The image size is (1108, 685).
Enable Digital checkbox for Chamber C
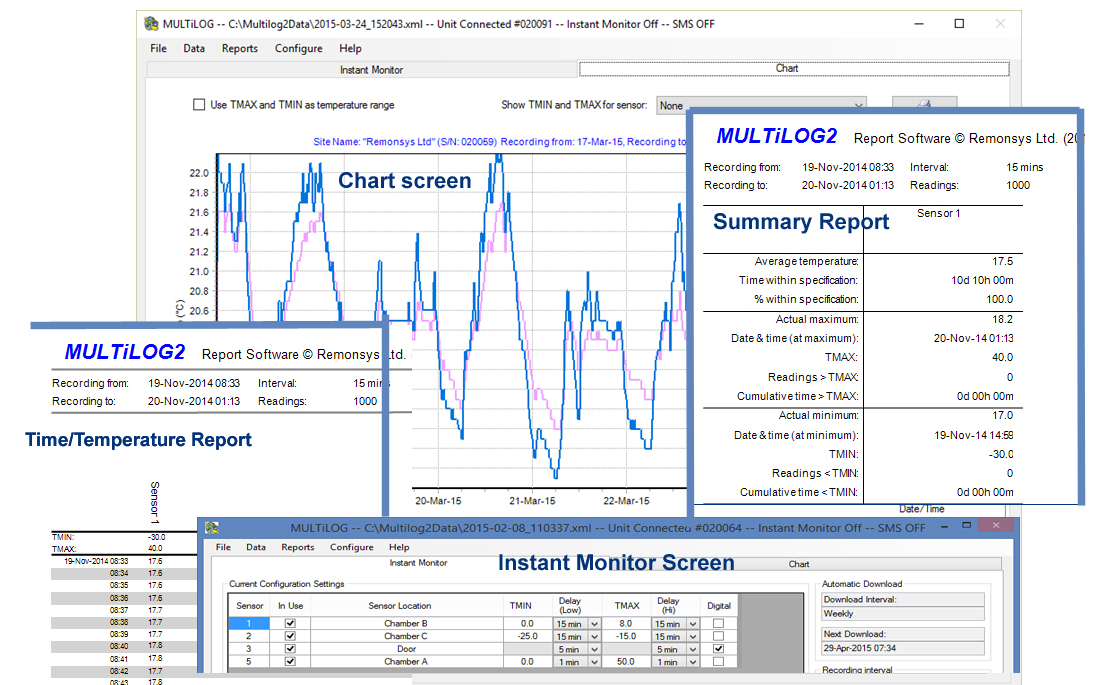click(719, 636)
